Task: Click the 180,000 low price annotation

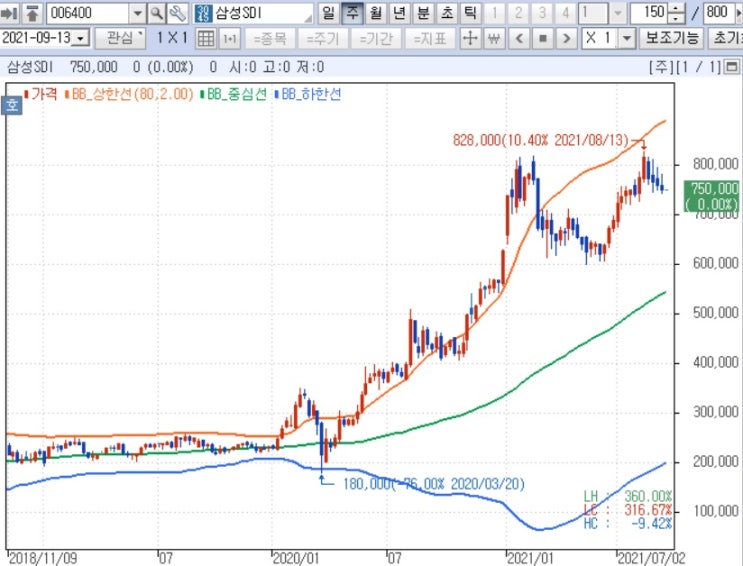Action: click(433, 484)
